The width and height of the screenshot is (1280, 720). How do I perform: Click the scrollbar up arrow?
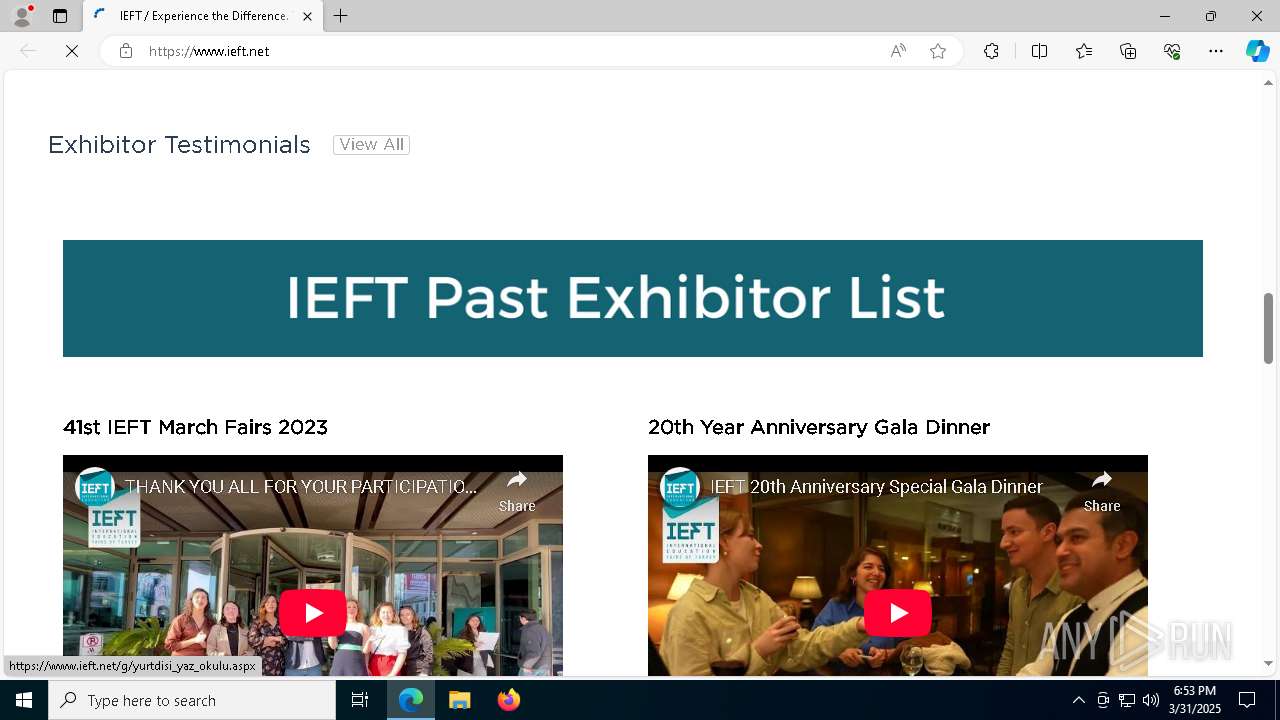point(1268,83)
